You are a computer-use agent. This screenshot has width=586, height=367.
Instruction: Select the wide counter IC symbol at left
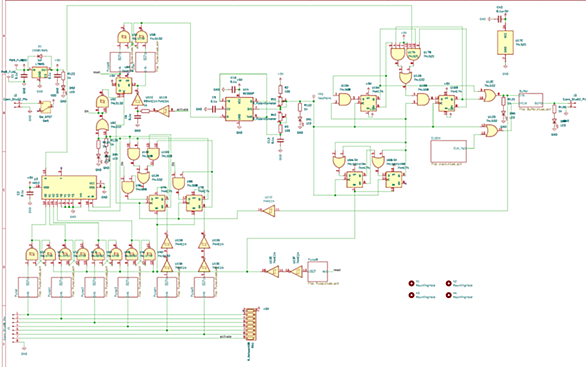(69, 188)
